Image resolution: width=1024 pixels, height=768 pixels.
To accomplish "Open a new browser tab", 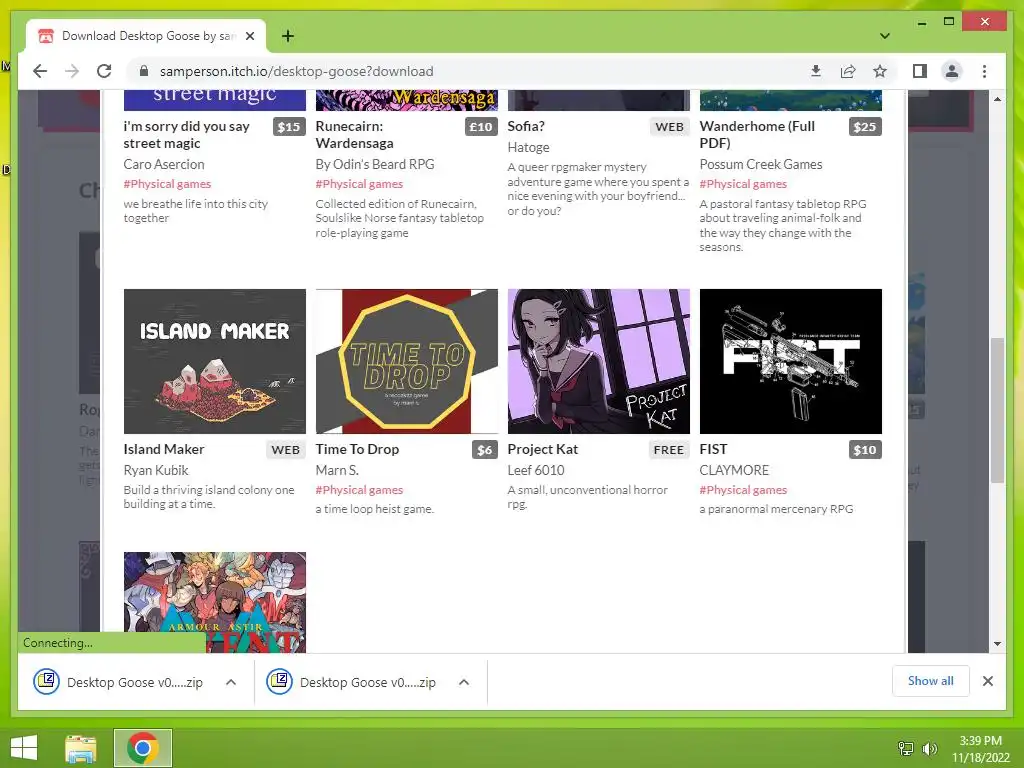I will (287, 36).
